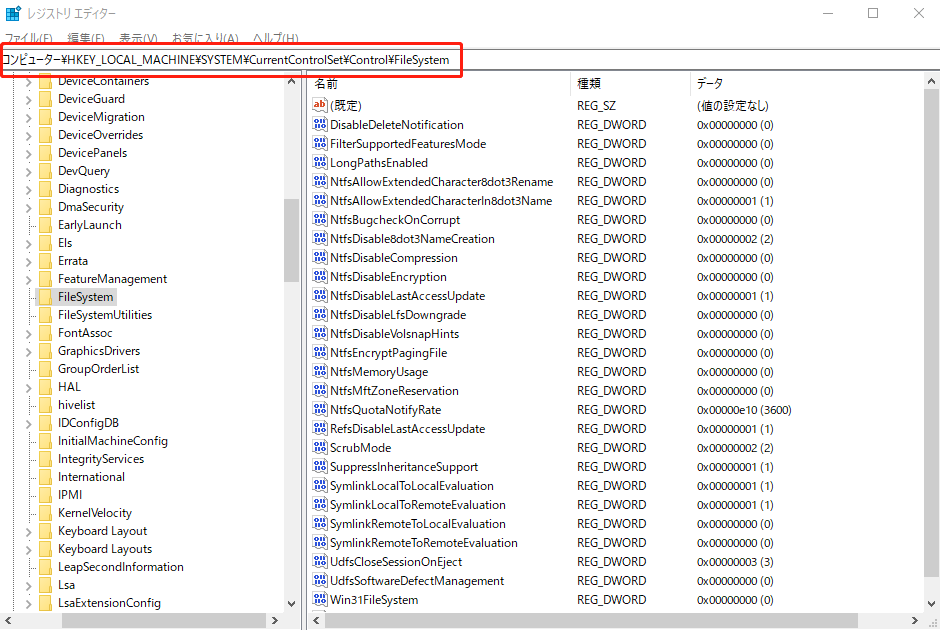
Task: Select the FileSystemUtilities key
Action: coord(105,315)
